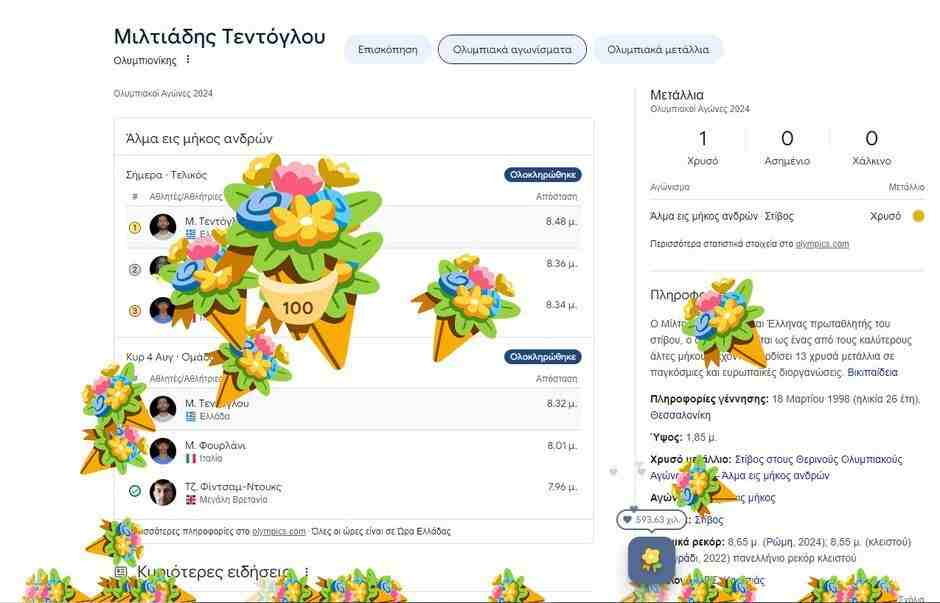The image size is (940, 603).
Task: Click the flower bouquet celebration button
Action: point(651,560)
